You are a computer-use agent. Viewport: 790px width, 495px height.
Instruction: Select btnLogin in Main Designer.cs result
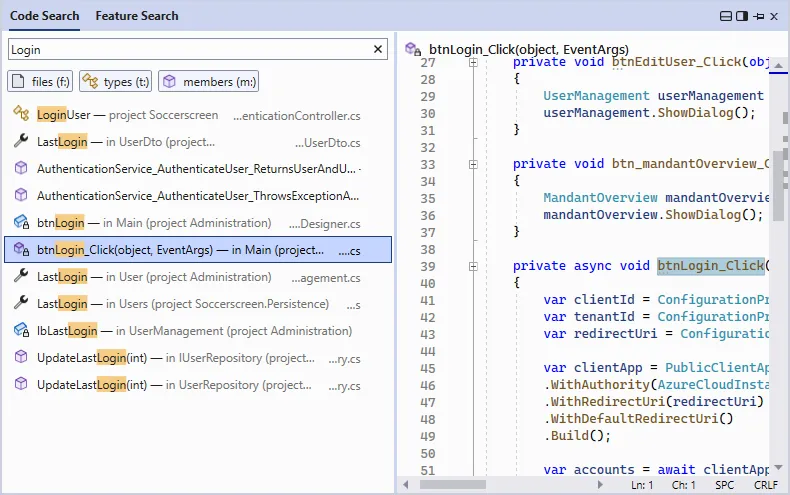(x=198, y=223)
